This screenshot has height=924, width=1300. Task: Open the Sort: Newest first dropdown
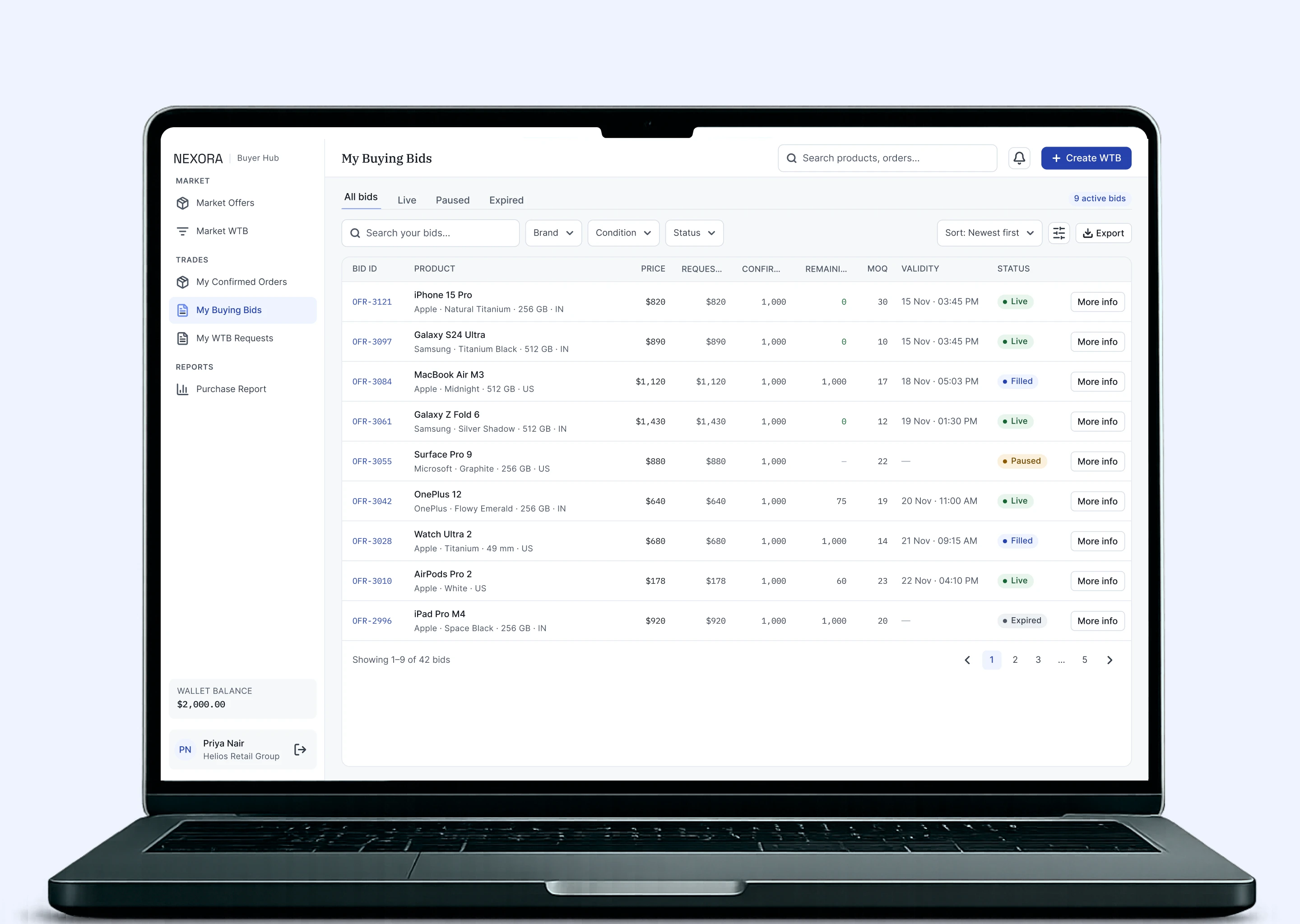coord(989,233)
